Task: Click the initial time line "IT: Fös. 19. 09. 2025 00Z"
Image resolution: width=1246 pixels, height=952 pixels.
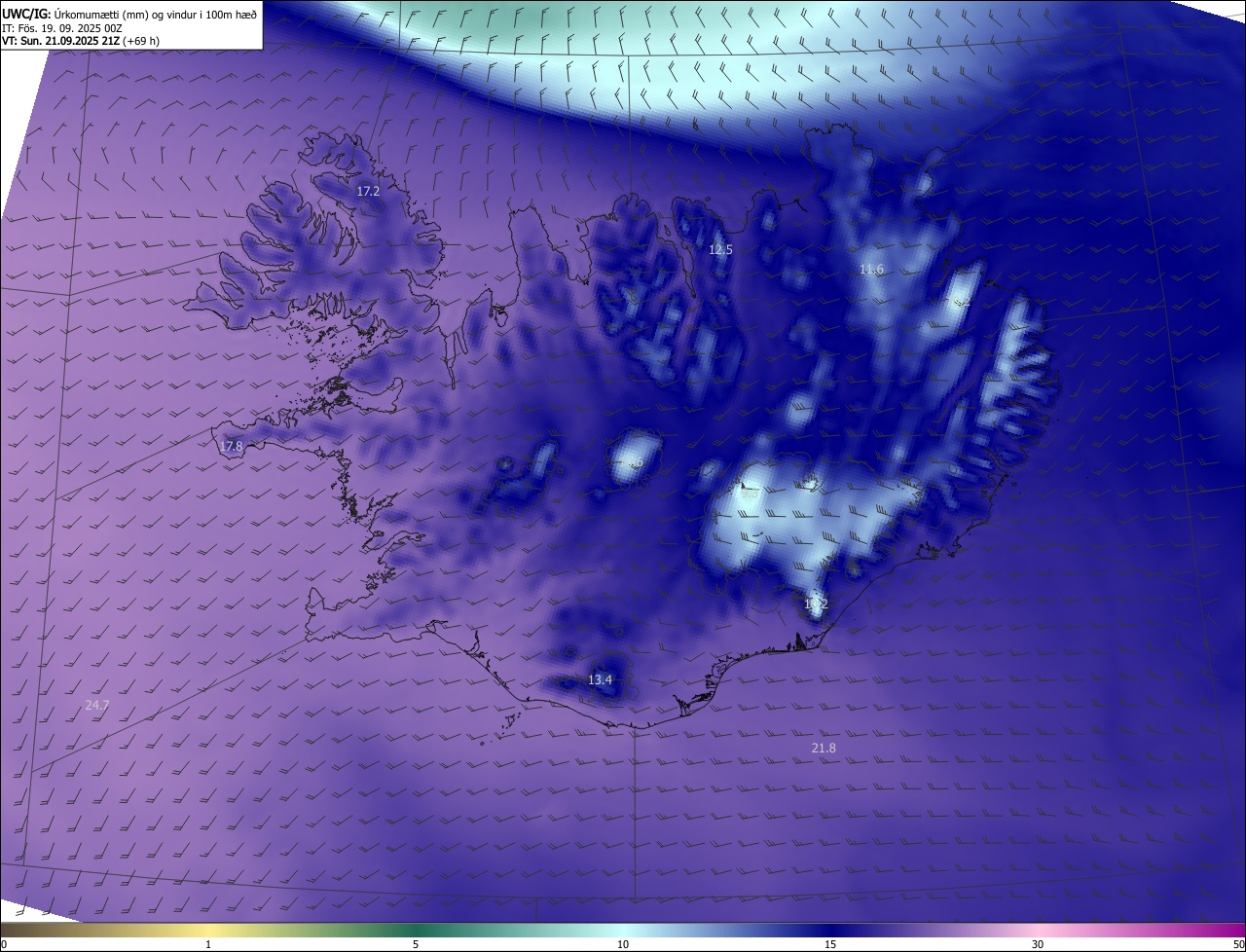Action: coord(62,28)
